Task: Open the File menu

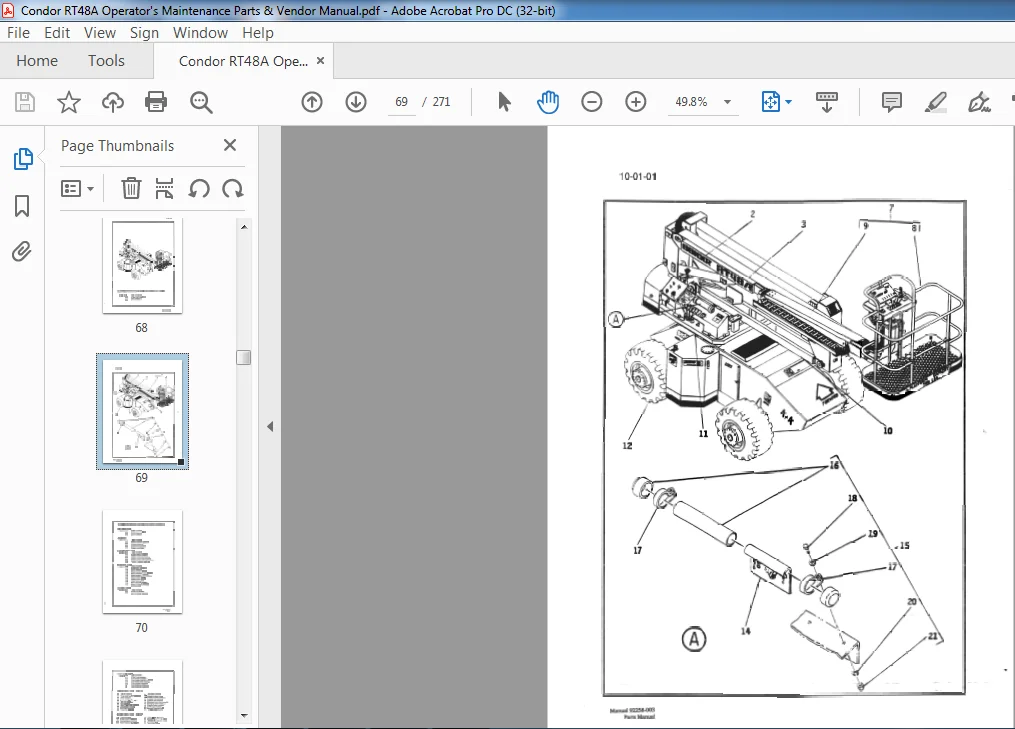Action: tap(18, 32)
